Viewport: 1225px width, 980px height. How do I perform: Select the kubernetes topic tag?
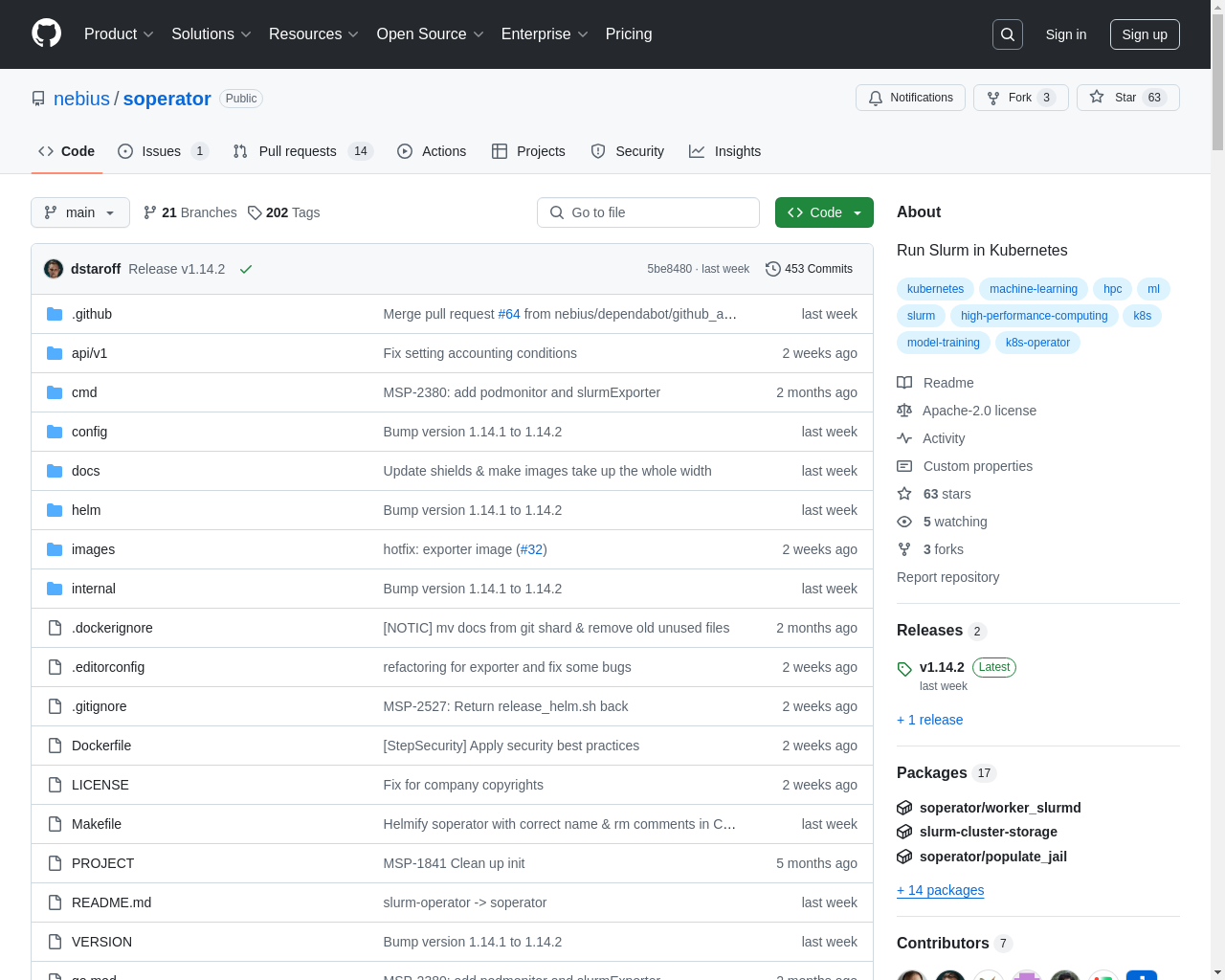click(x=935, y=289)
